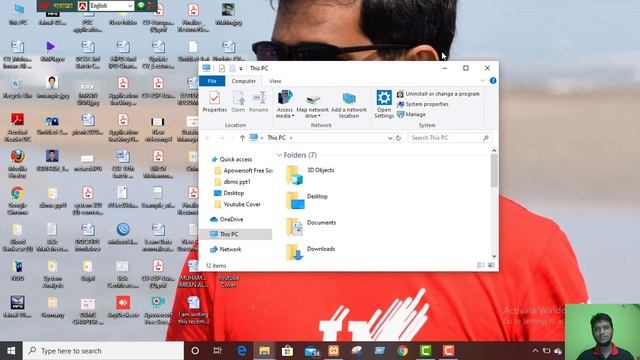Select the 3D Objects folder

pos(310,175)
